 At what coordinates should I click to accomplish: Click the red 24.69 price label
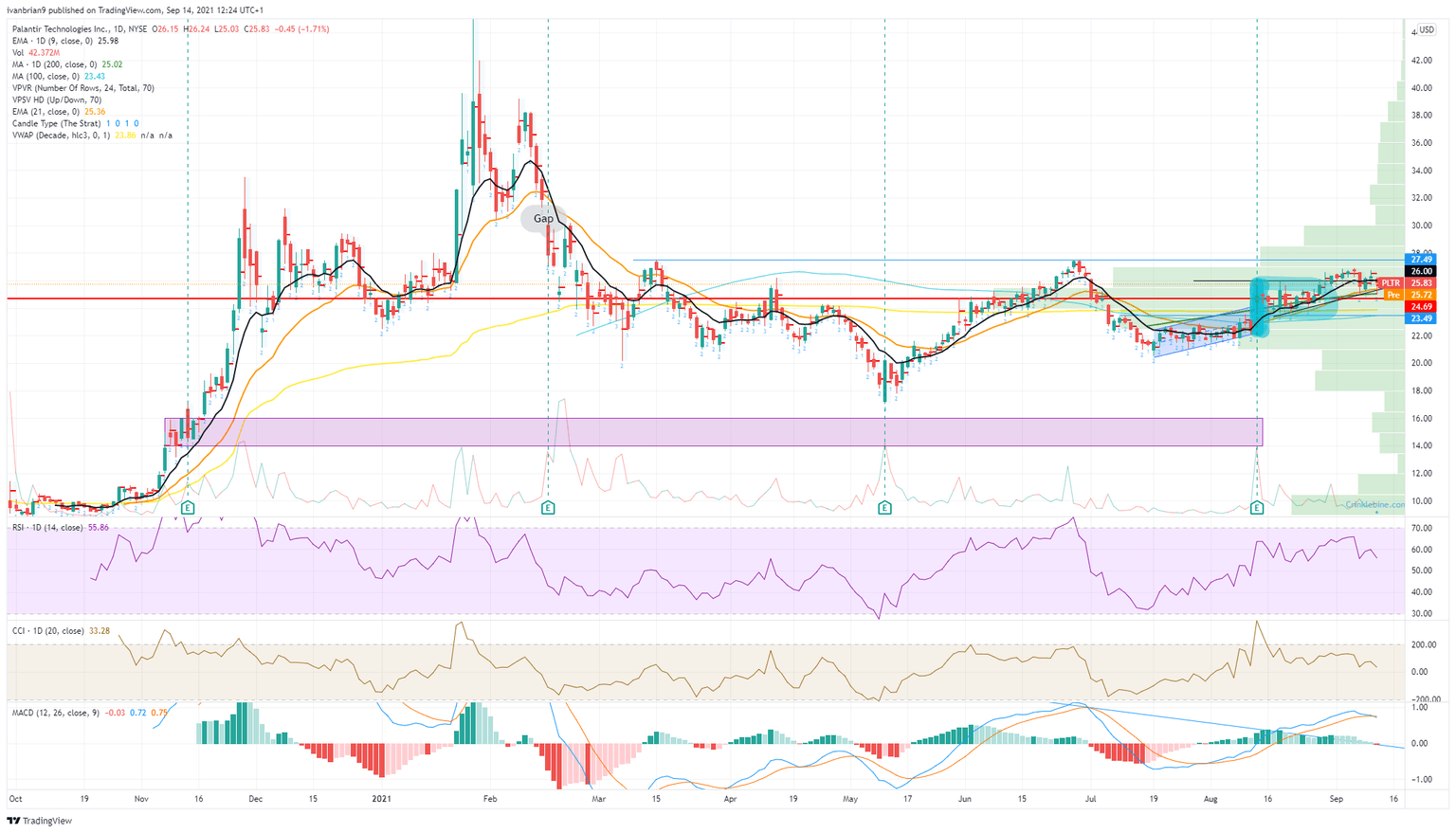click(1422, 307)
